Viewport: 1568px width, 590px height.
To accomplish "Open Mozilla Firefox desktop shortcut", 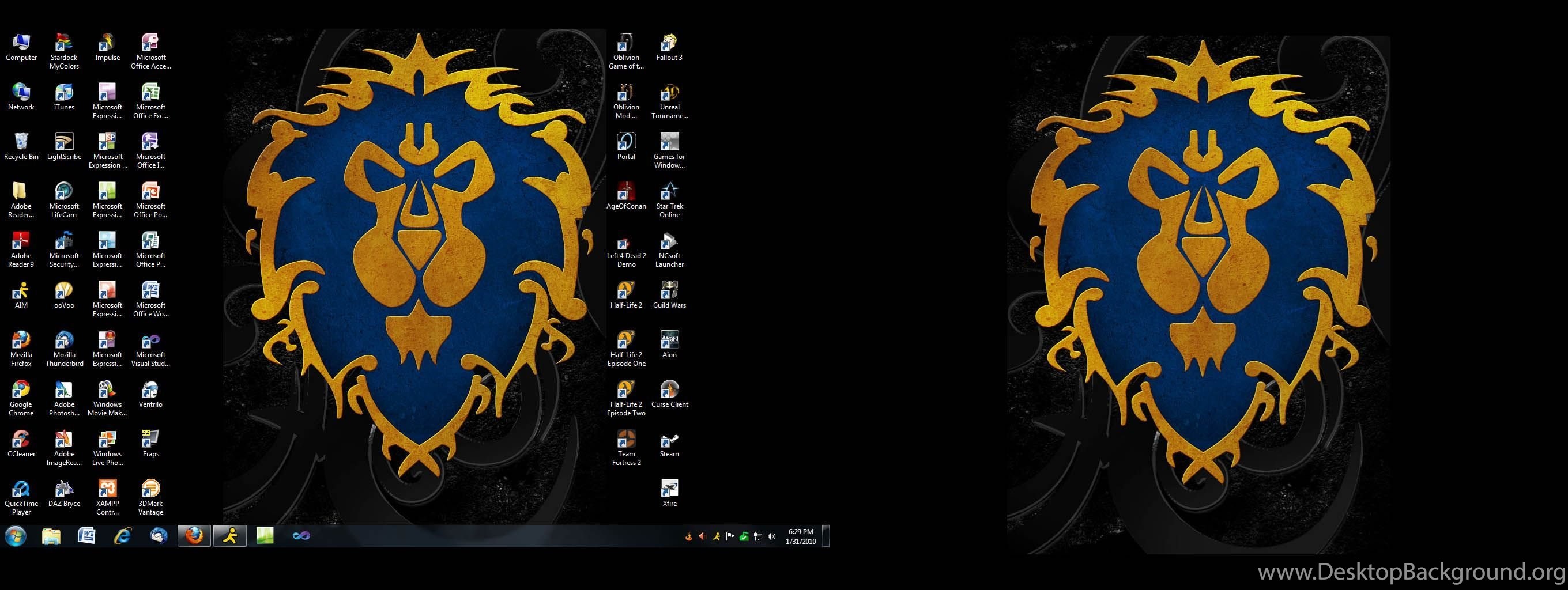I will (21, 349).
